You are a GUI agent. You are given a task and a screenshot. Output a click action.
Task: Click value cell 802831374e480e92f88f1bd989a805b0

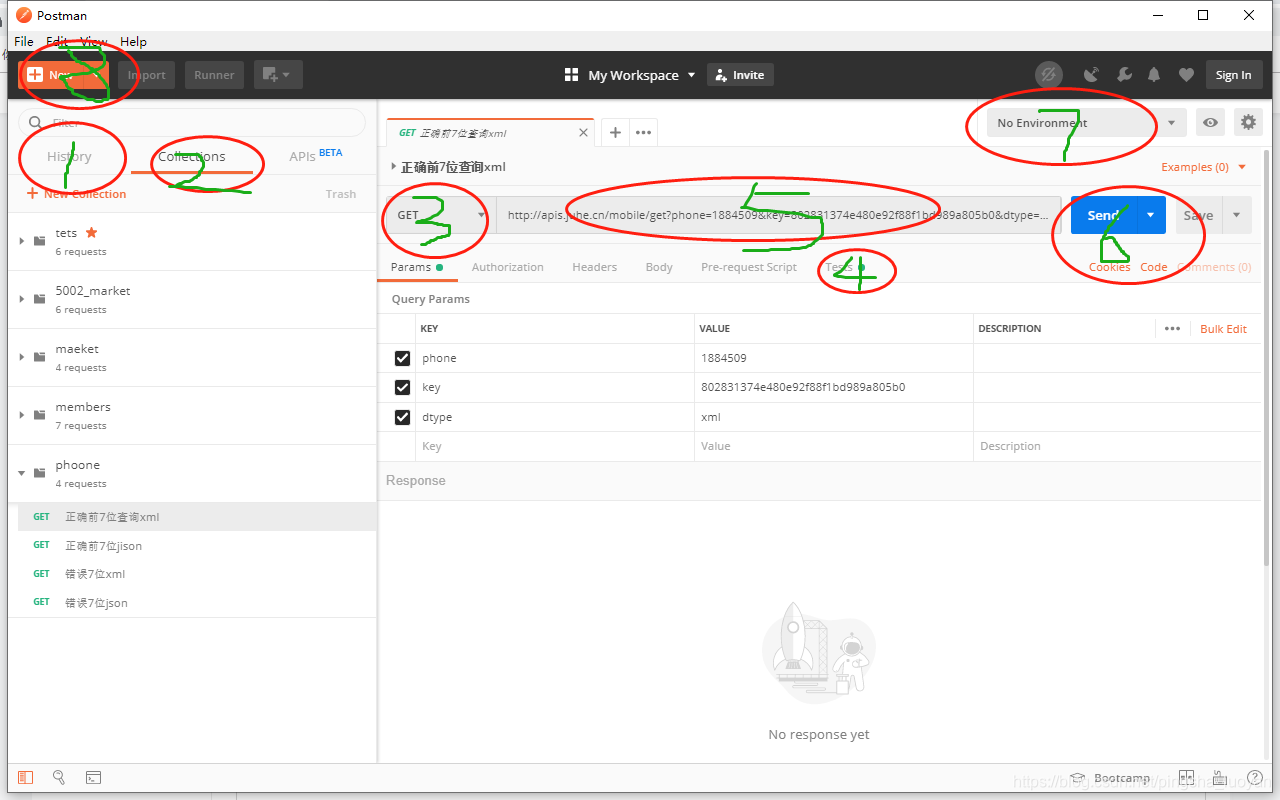834,387
